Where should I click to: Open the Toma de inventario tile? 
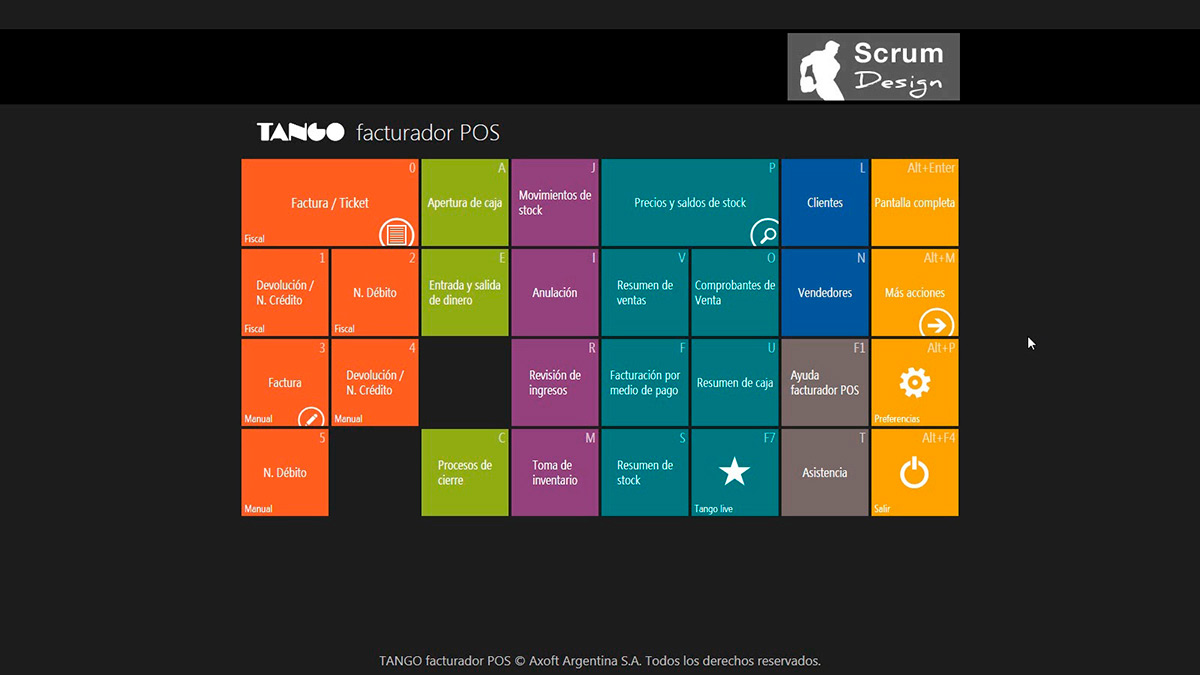tap(555, 473)
